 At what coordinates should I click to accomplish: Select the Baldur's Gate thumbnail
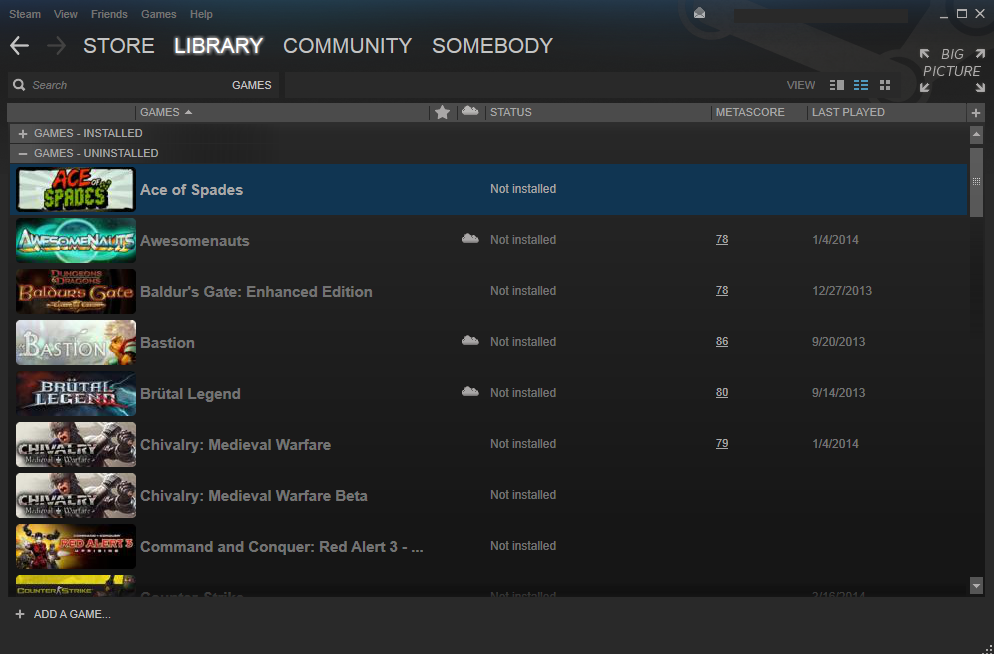75,292
